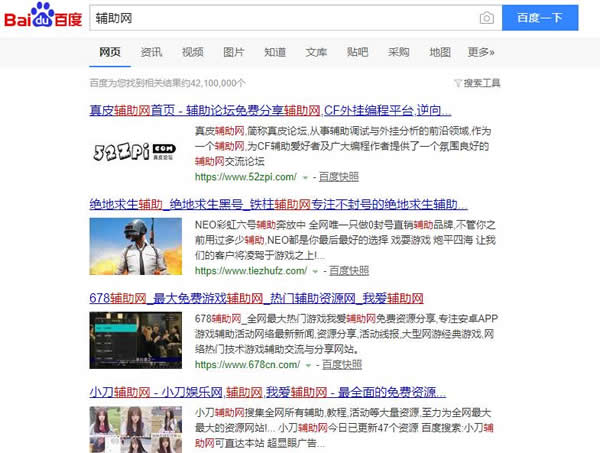This screenshot has height=453, width=600.
Task: Click the 52zpi logo thumbnail
Action: 135,152
